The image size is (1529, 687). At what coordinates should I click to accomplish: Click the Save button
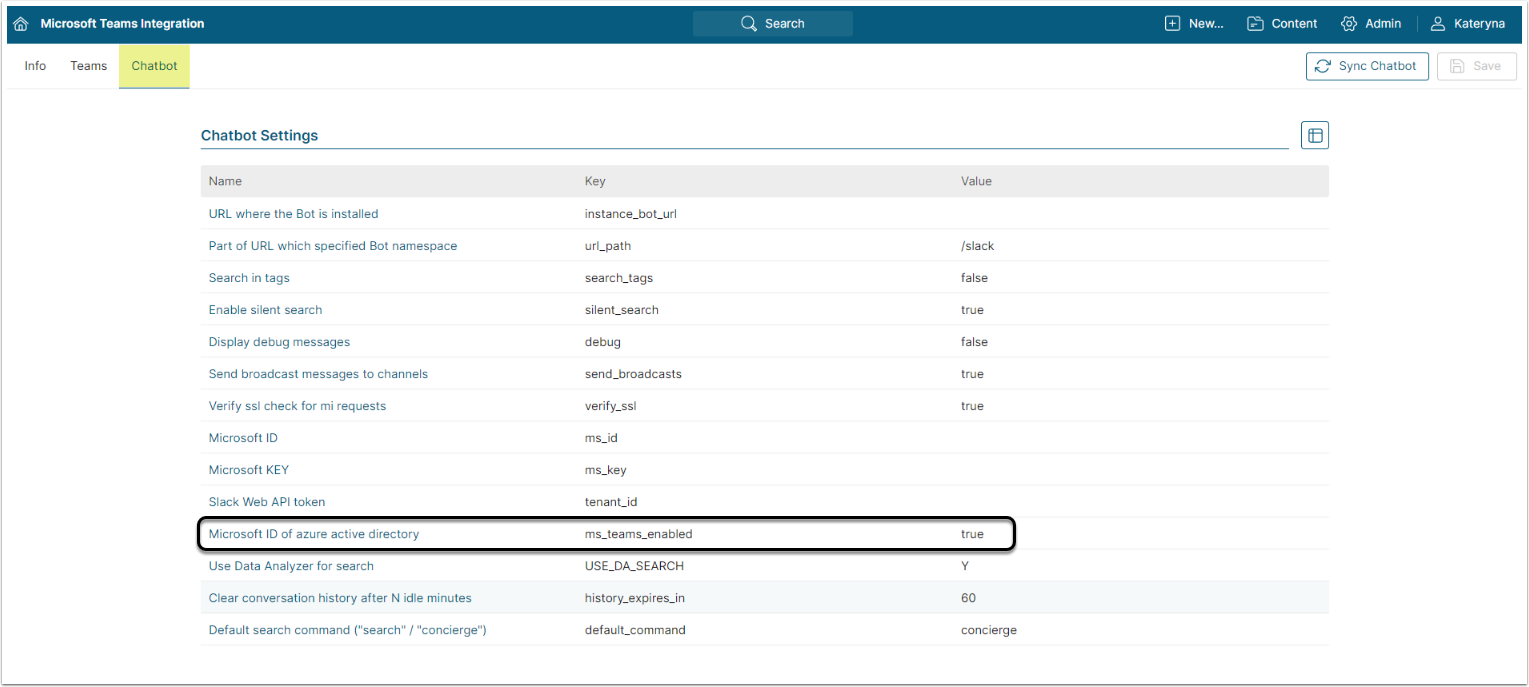coord(1476,66)
